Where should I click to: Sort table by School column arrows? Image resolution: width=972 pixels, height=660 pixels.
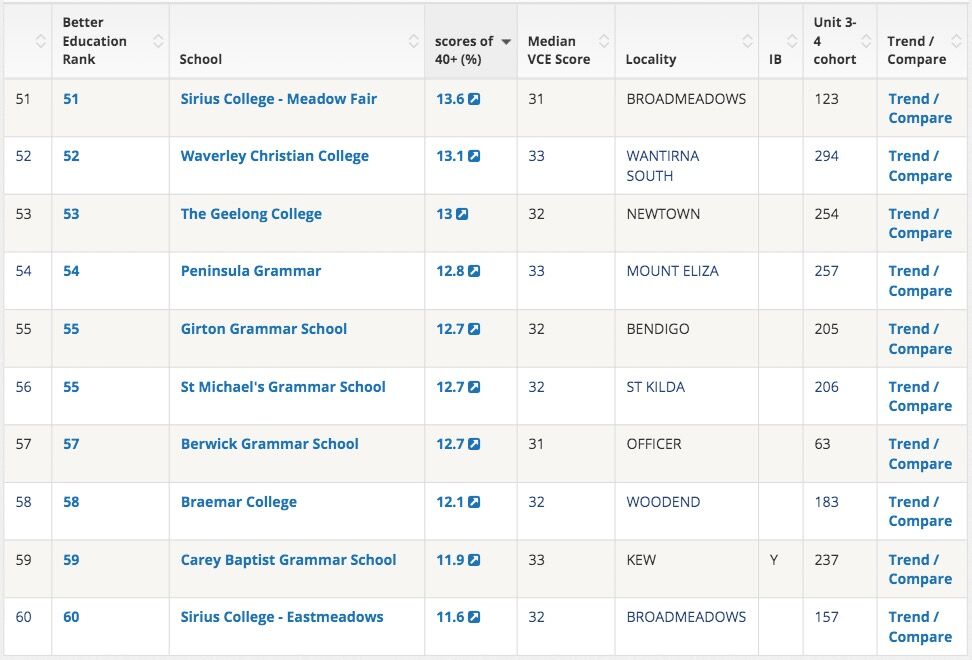pos(414,41)
